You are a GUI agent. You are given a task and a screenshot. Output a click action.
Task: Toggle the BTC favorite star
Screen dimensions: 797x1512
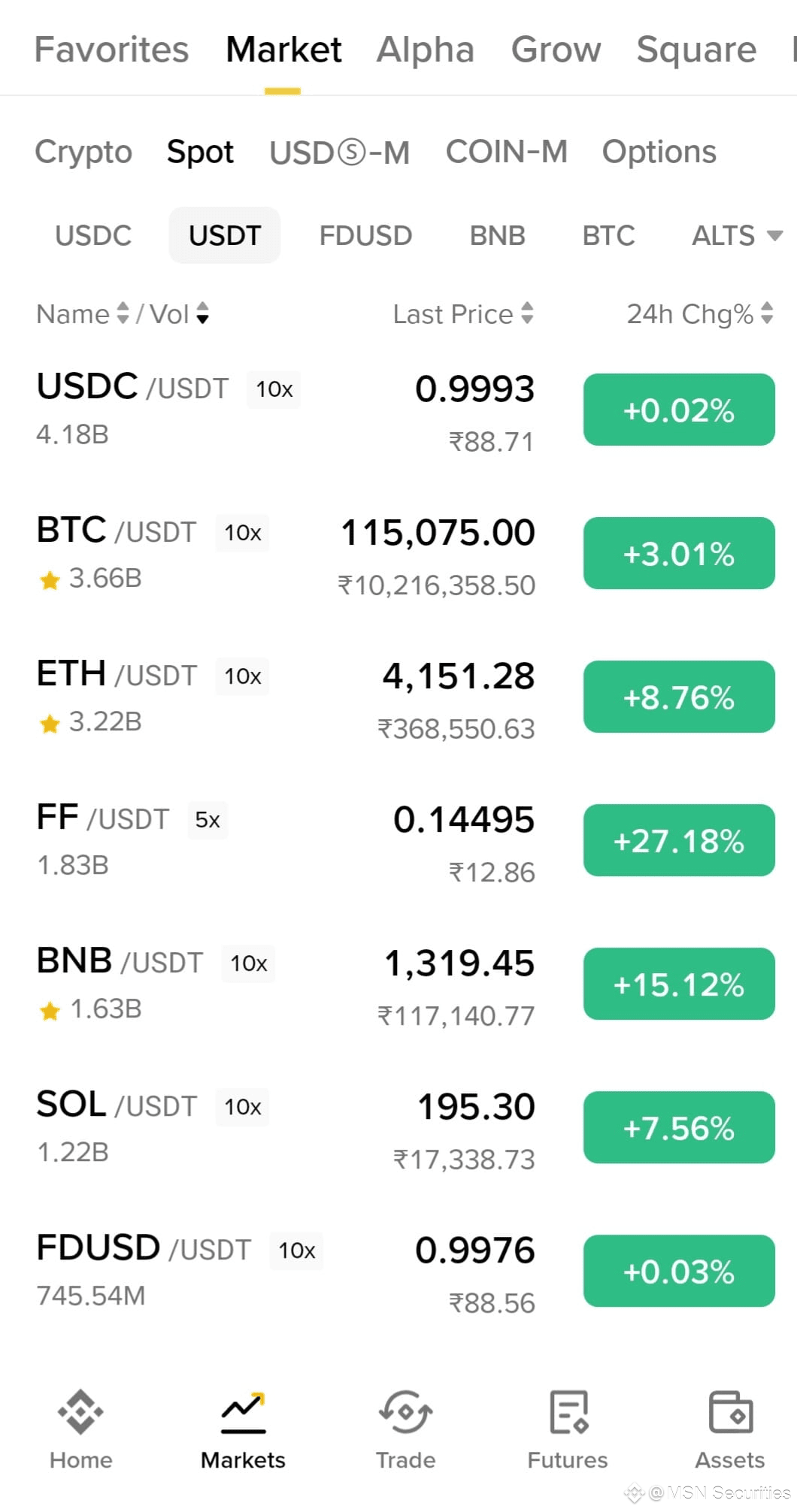pos(50,579)
